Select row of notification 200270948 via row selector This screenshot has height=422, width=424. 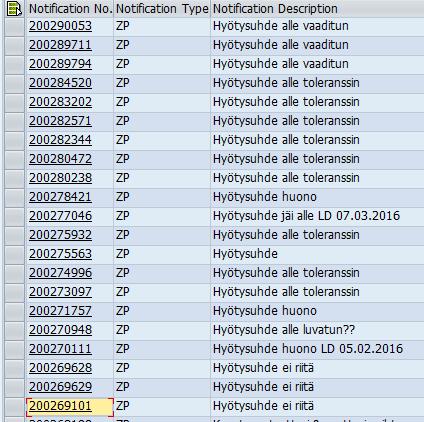click(15, 330)
